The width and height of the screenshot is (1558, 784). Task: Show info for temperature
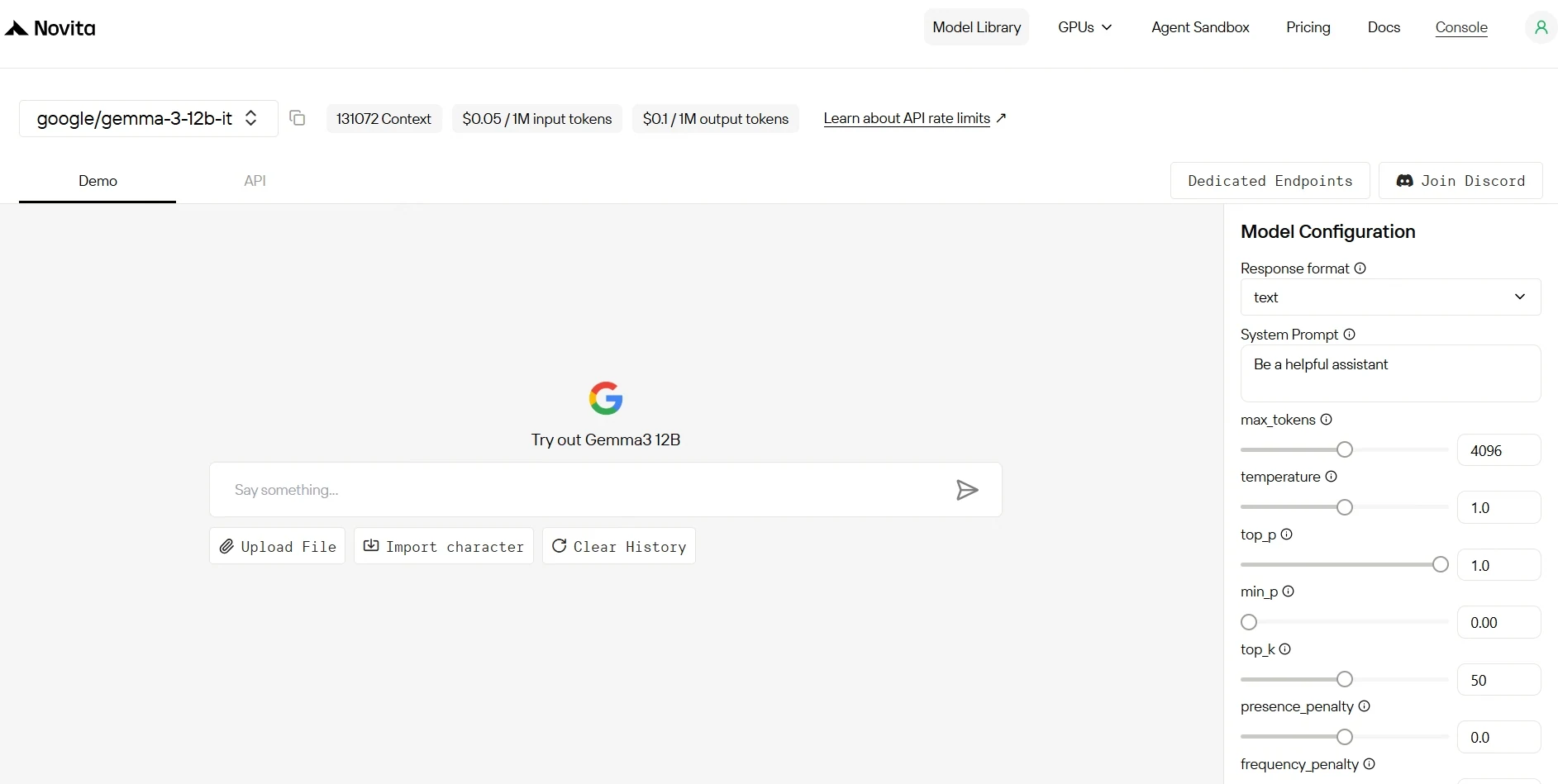[1331, 477]
